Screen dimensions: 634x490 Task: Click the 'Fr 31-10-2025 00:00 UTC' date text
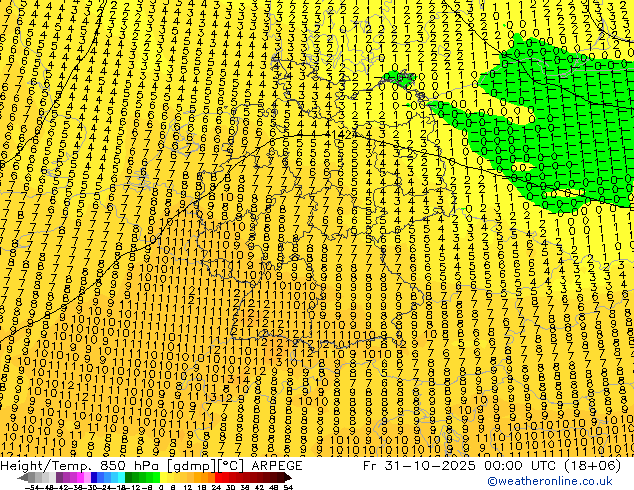coord(457,466)
